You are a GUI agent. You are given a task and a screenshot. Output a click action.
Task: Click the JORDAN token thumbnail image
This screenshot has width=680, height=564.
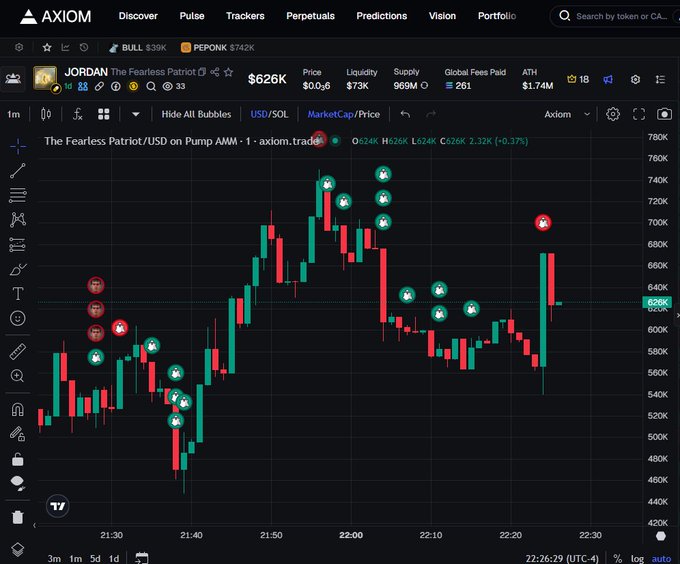coord(46,78)
